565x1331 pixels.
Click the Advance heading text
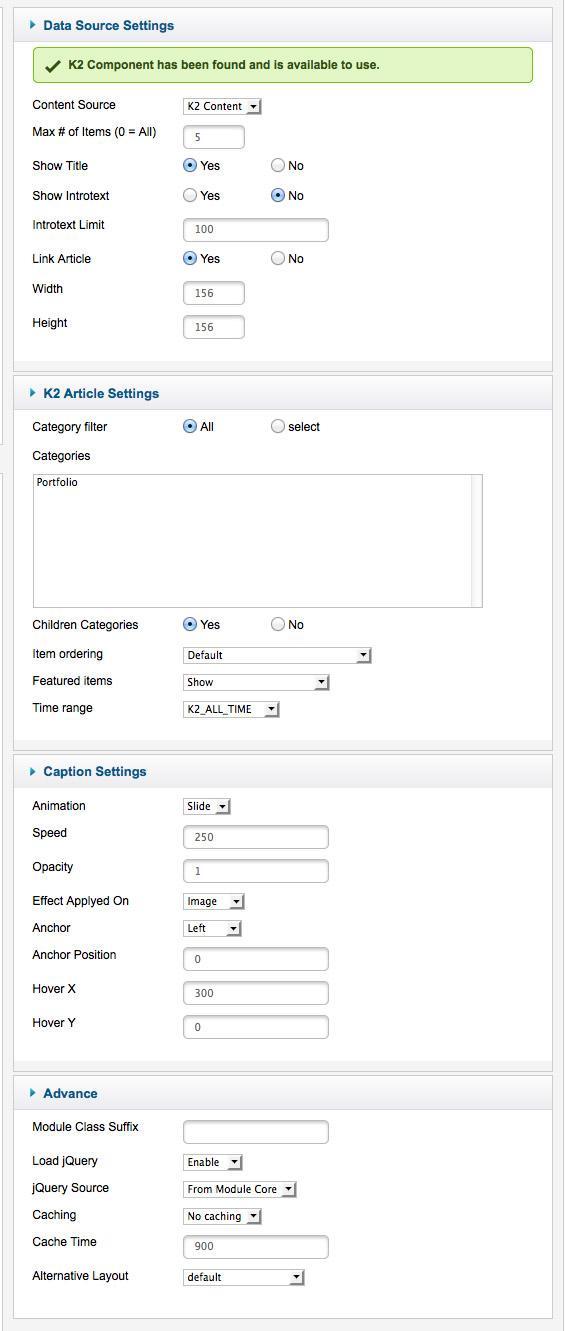tap(70, 1093)
